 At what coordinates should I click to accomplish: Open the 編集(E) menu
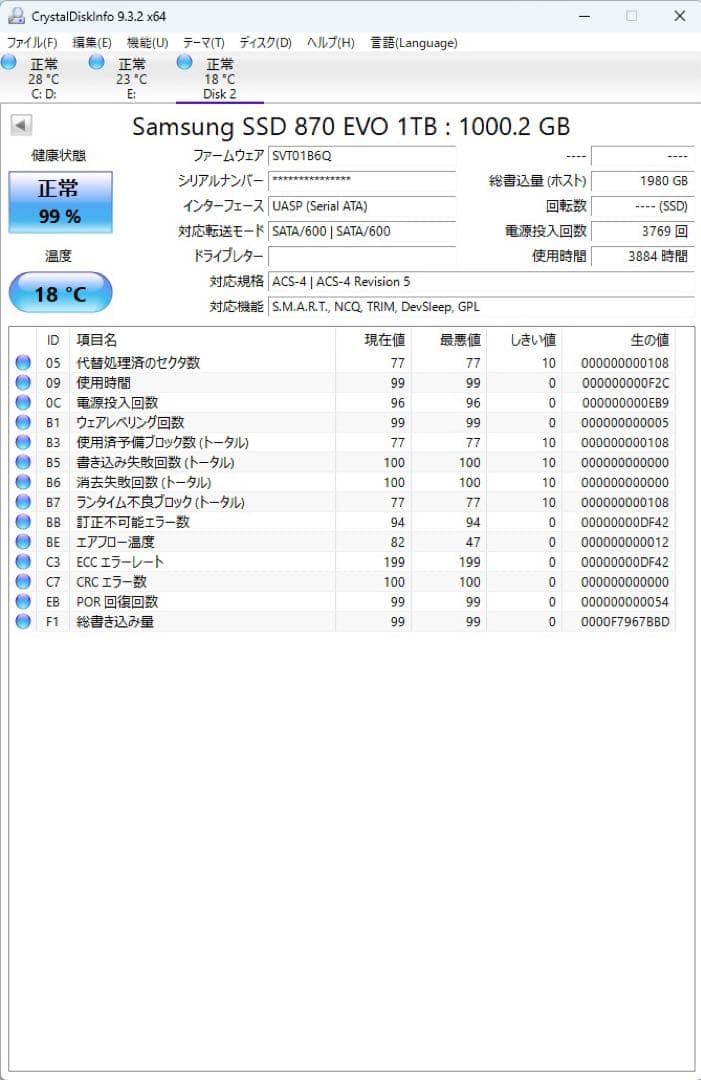point(92,43)
